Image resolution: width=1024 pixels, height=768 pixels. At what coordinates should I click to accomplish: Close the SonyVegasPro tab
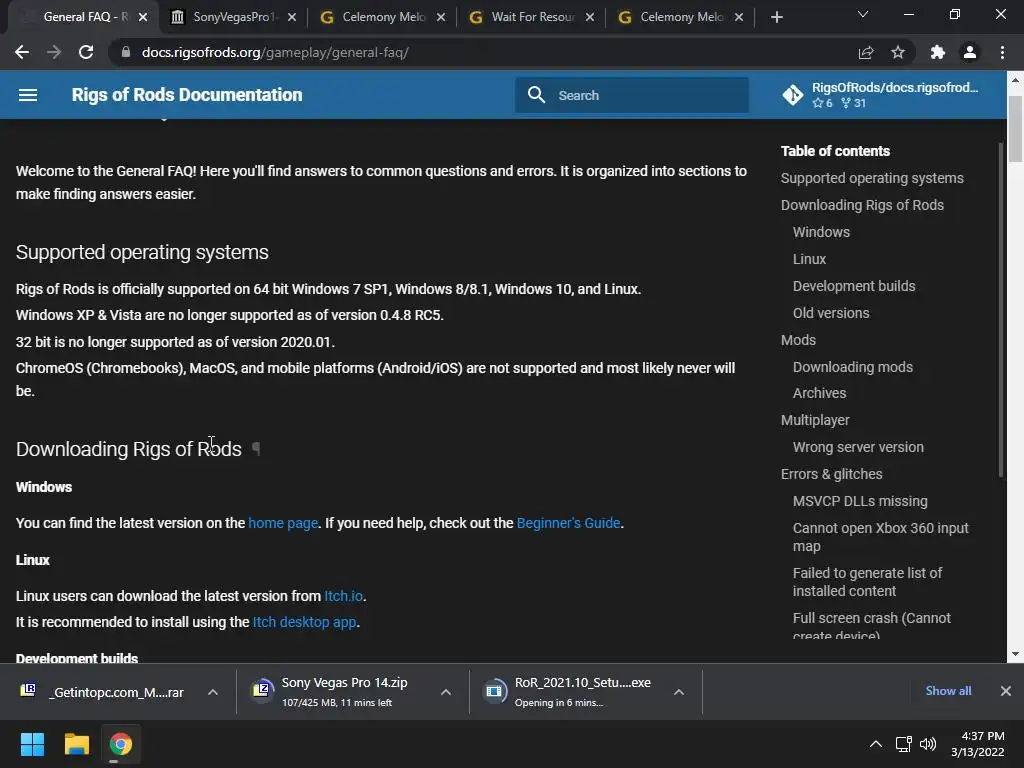pos(292,17)
